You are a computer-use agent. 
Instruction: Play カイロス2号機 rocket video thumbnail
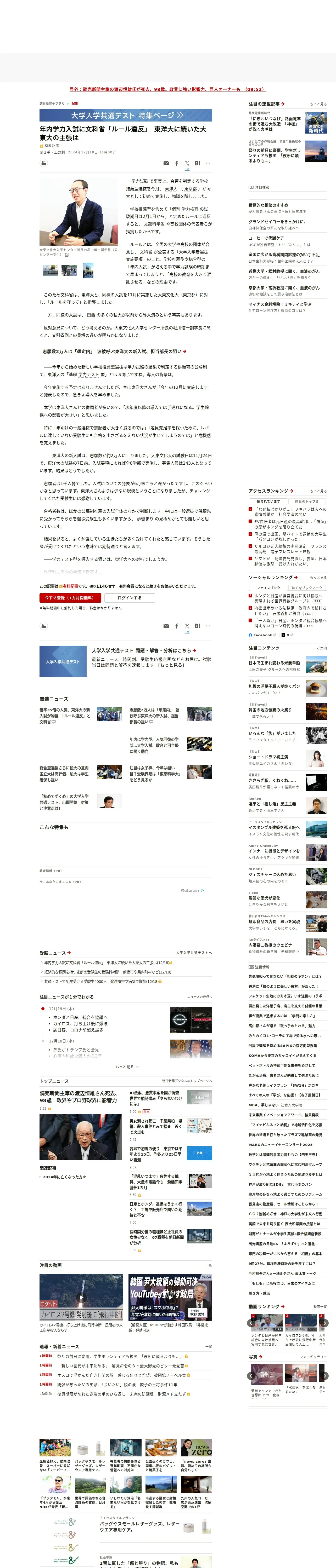[81, 1298]
